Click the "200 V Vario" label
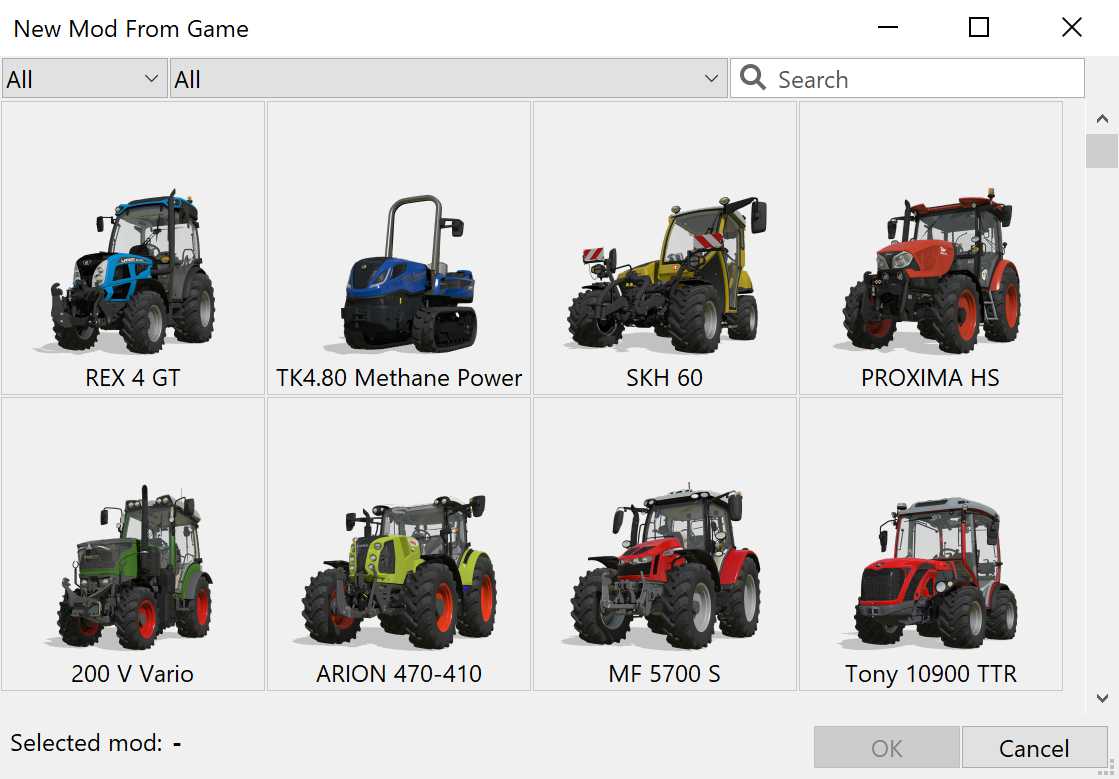Viewport: 1119px width, 779px height. [133, 673]
